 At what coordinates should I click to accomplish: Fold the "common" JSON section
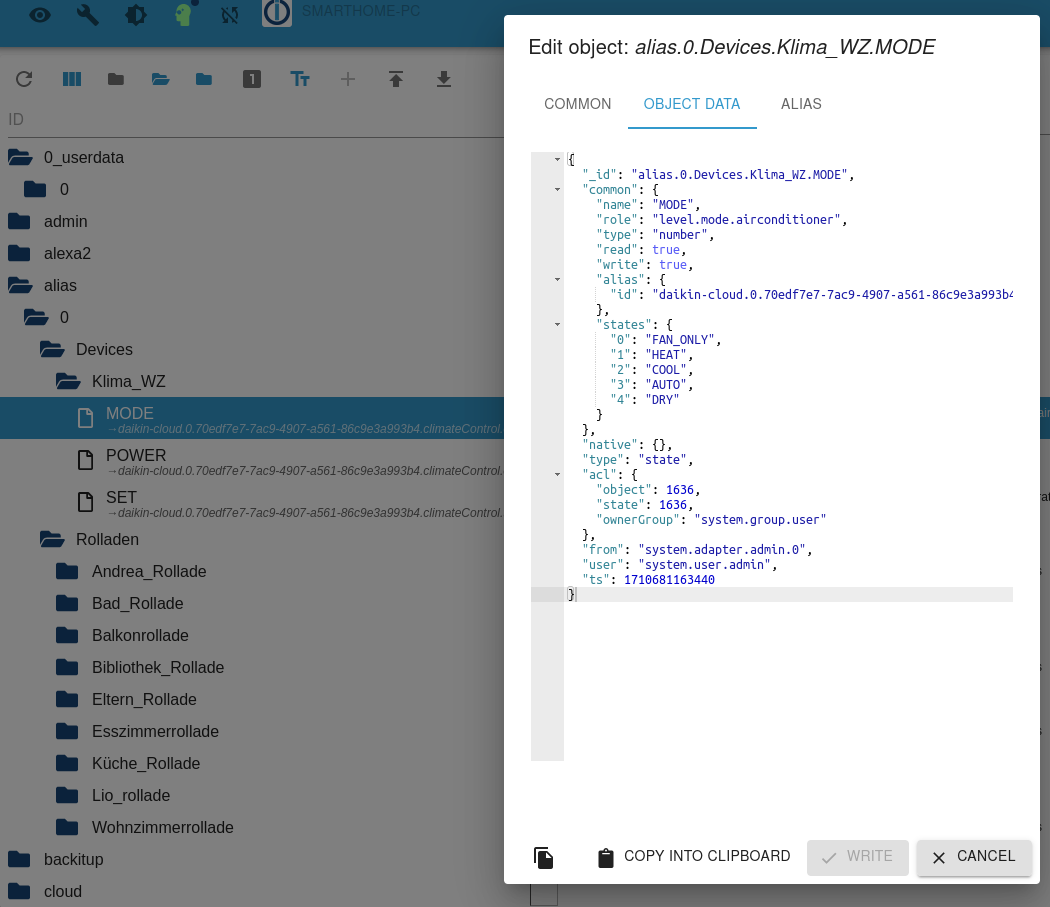click(x=557, y=190)
